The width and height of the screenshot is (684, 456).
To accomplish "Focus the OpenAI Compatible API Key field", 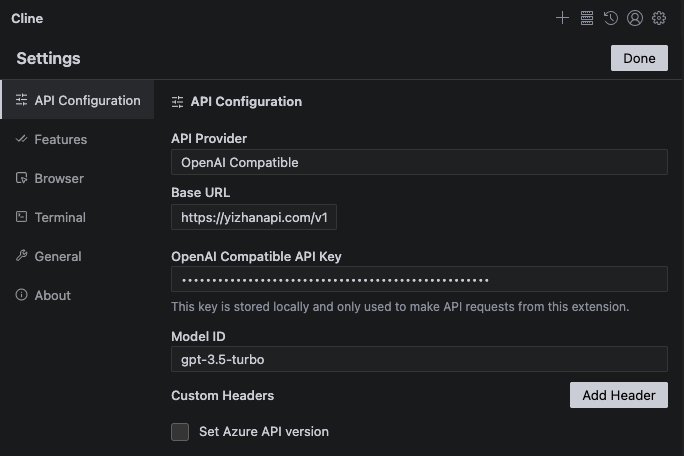I will (x=419, y=279).
